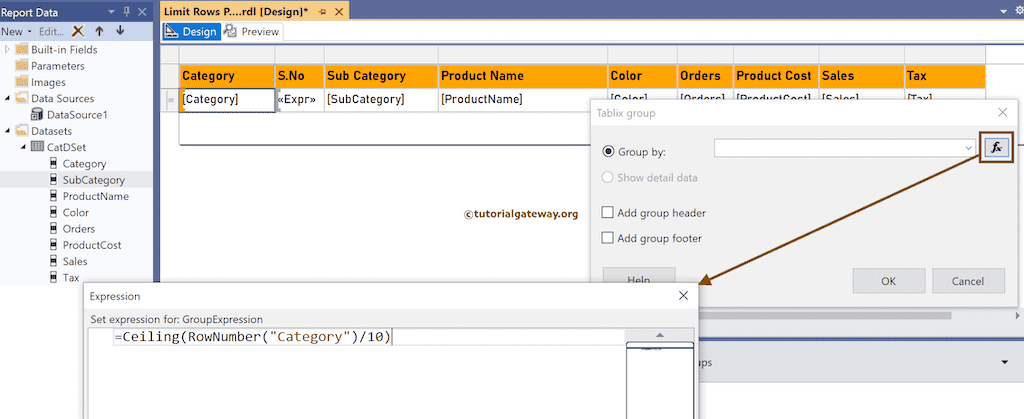Select the CatDSet dataset icon

(x=37, y=147)
